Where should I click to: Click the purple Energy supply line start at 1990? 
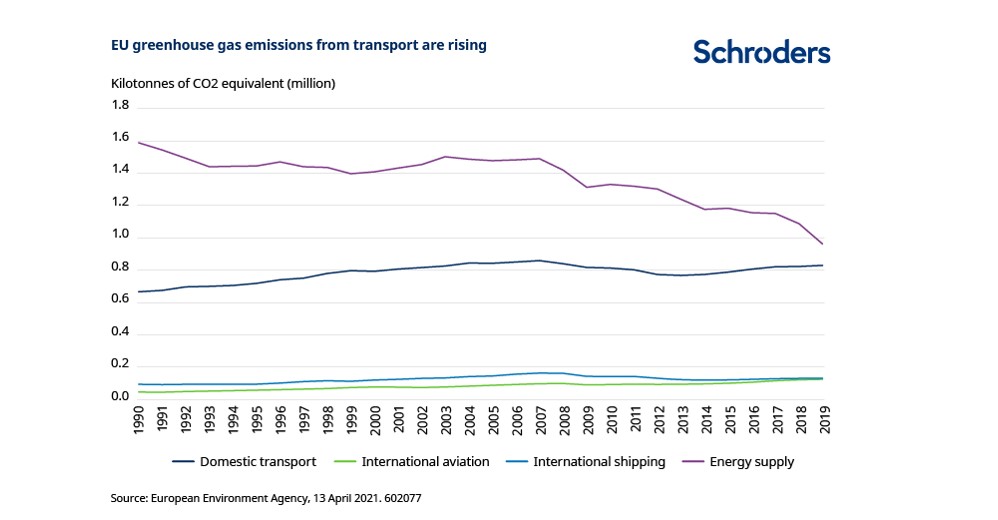point(139,142)
